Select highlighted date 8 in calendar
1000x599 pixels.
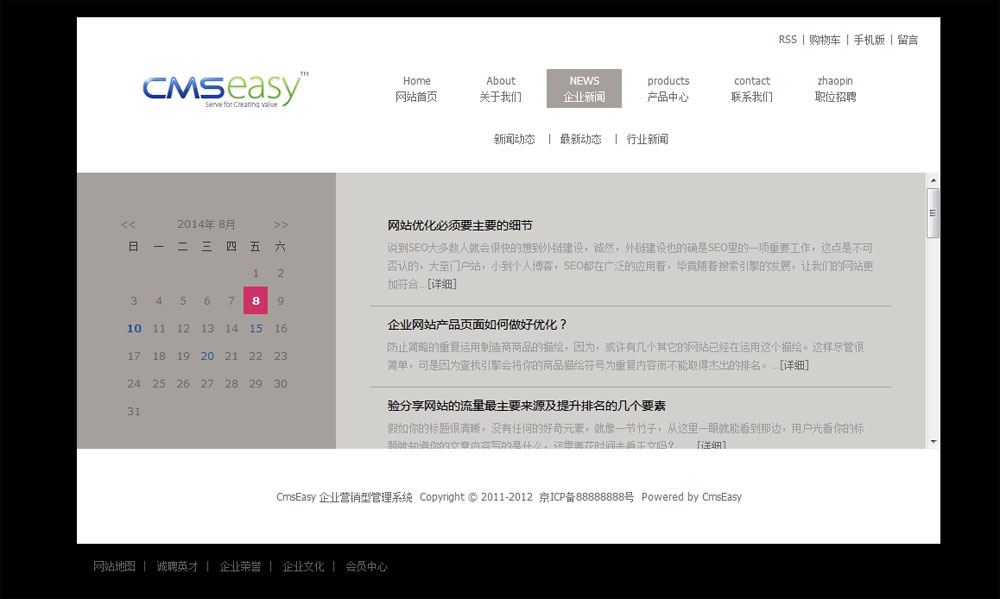256,300
